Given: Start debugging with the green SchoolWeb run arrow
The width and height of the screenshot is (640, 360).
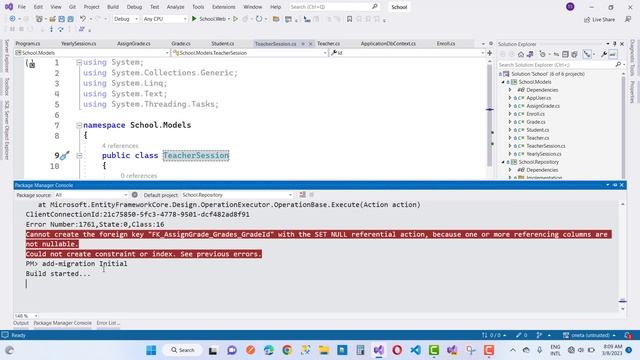Looking at the screenshot, I should [194, 19].
